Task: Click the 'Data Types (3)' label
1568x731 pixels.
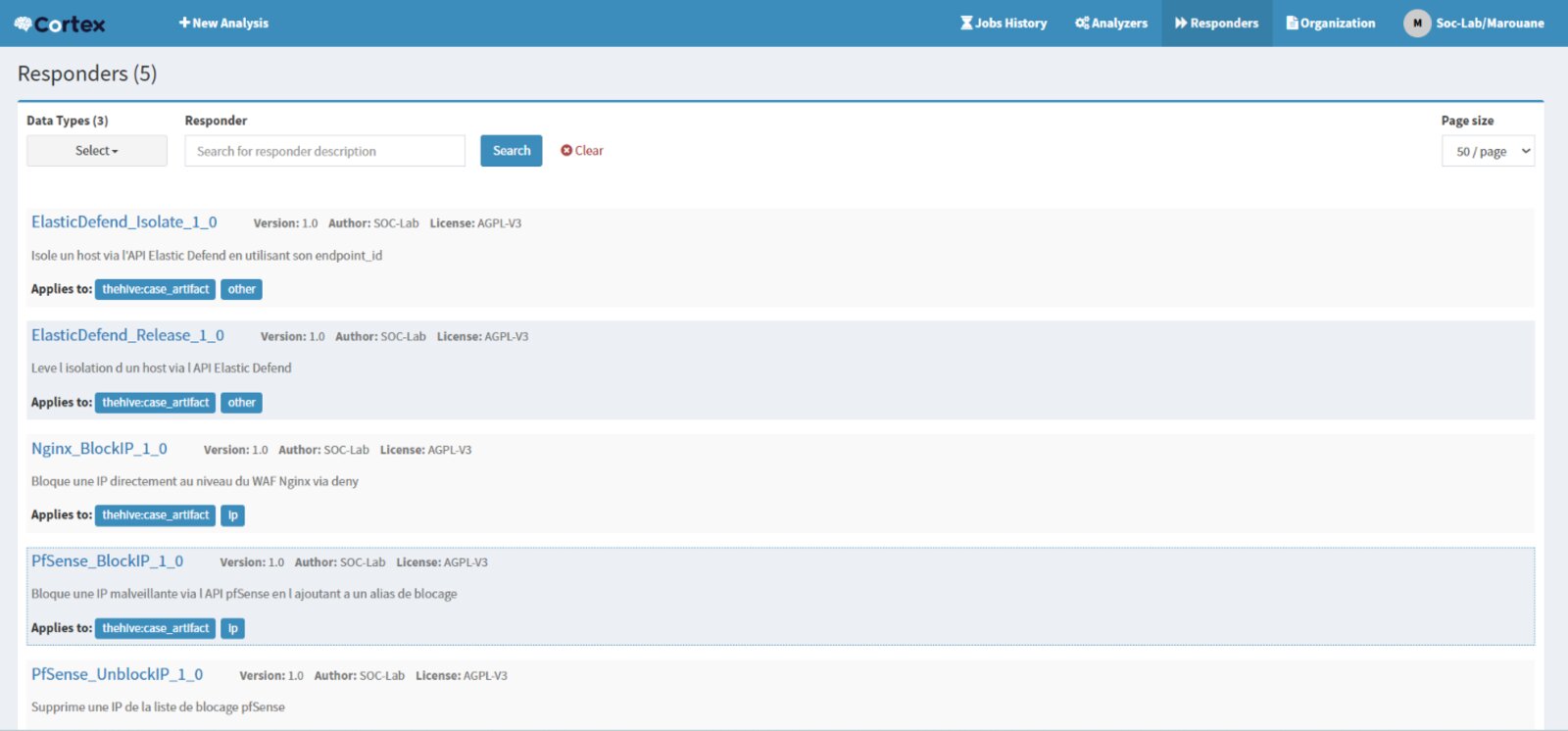Action: click(x=68, y=121)
